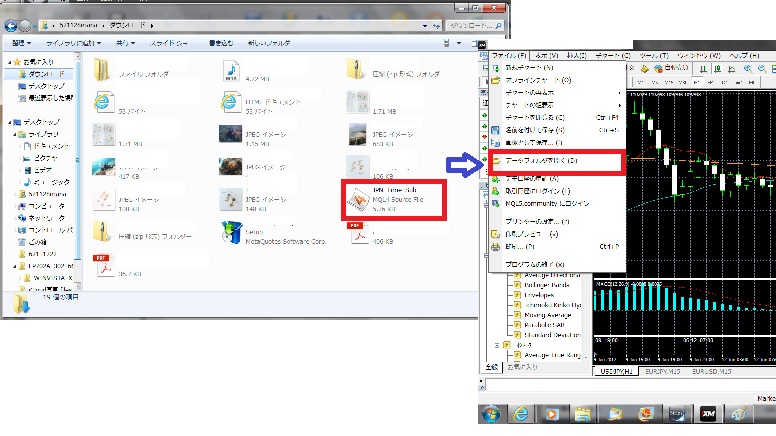Click the Organize button in Explorer toolbar

click(x=22, y=44)
